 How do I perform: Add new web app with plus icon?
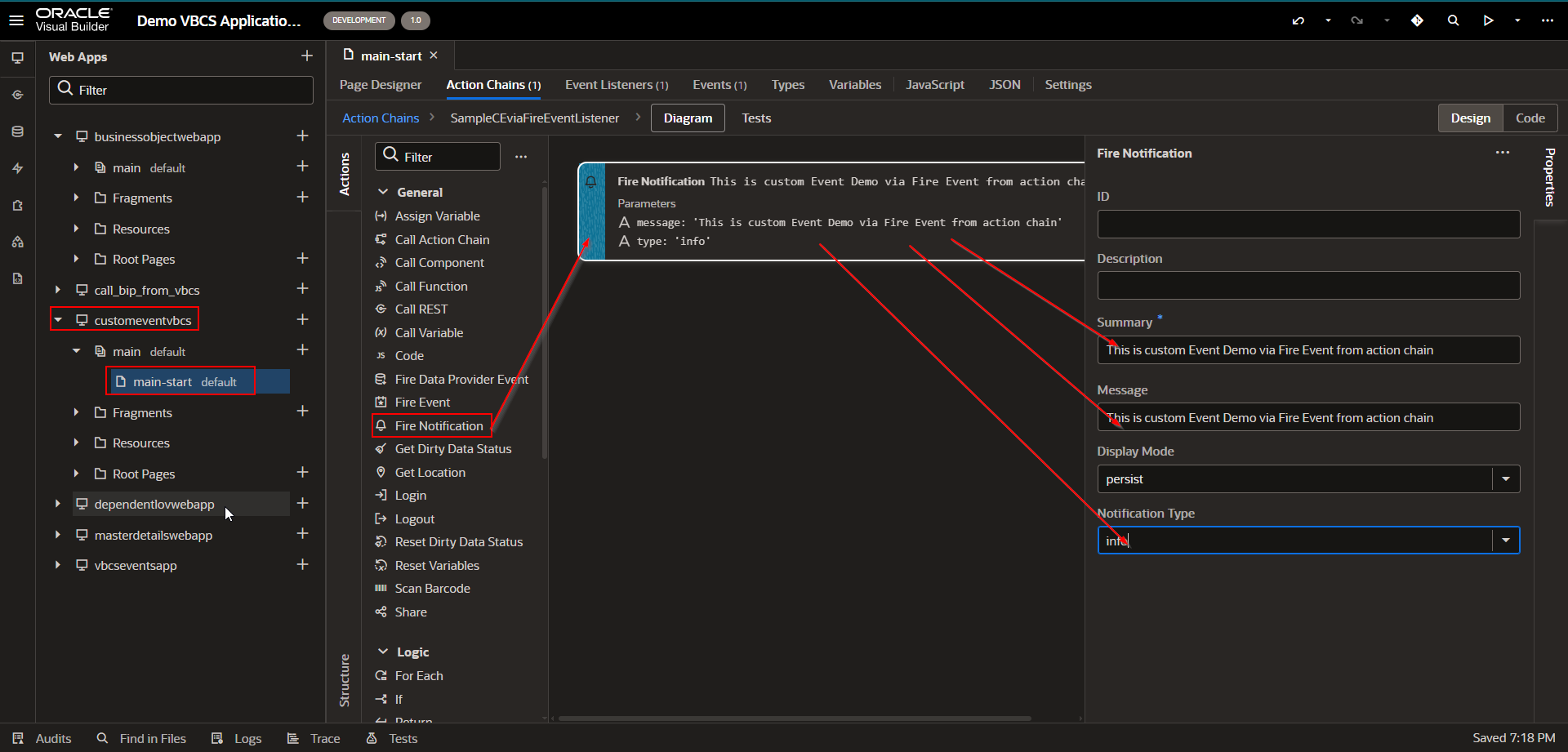pyautogui.click(x=307, y=56)
